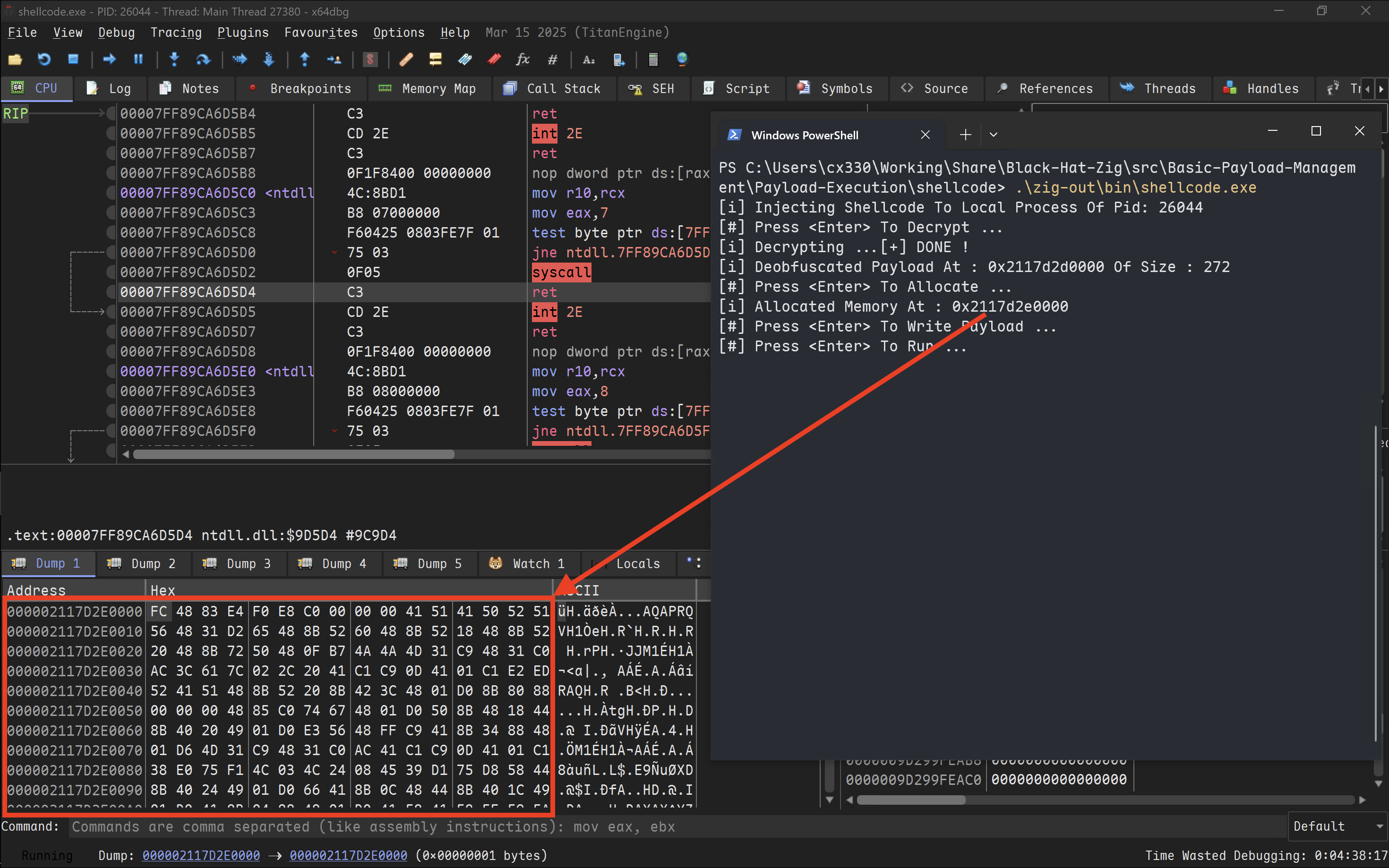This screenshot has width=1389, height=868.
Task: Click stack panel scrollbar down arrow
Action: pyautogui.click(x=1378, y=784)
